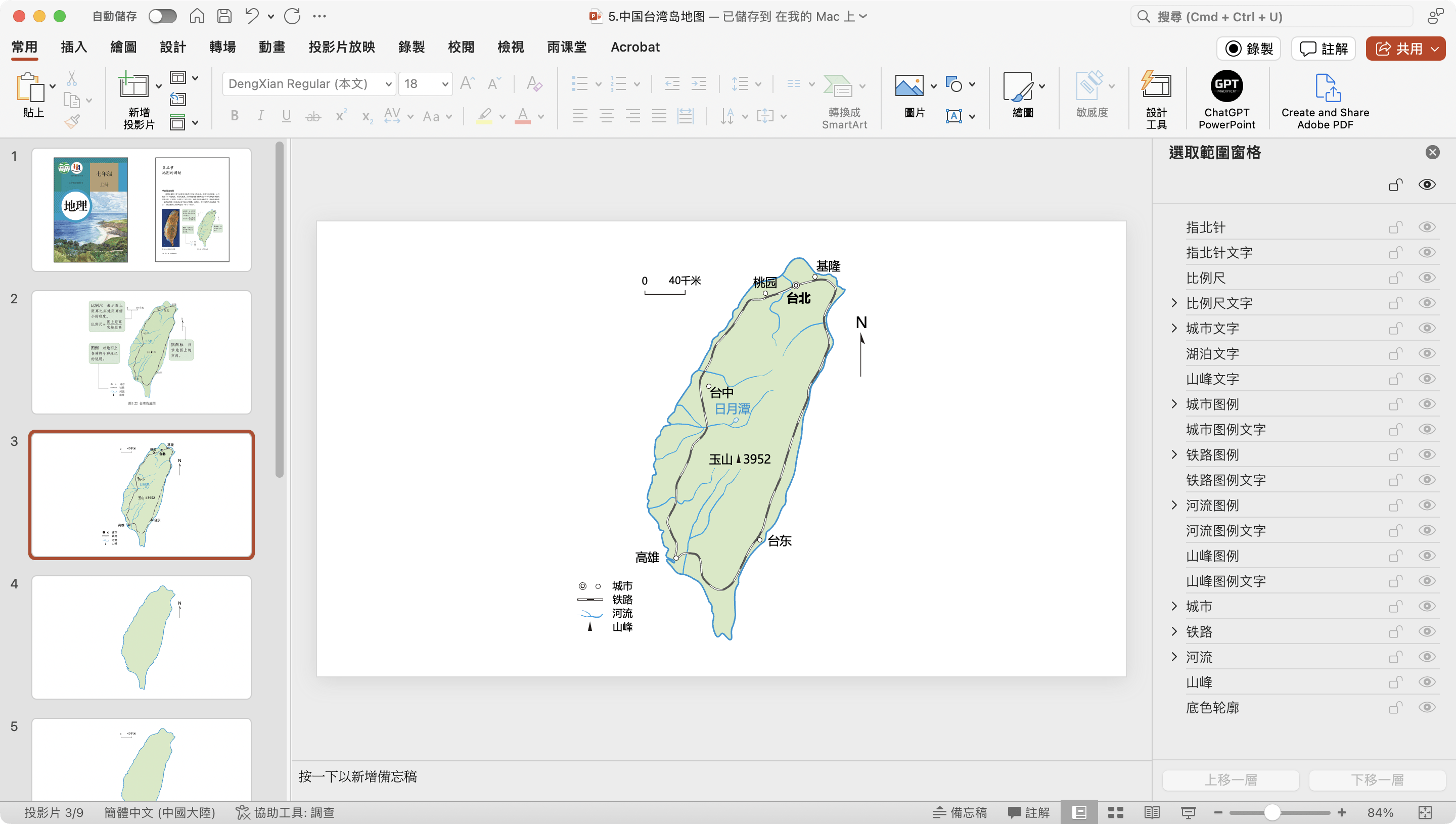
Task: Click the 共用 share button
Action: (1398, 49)
